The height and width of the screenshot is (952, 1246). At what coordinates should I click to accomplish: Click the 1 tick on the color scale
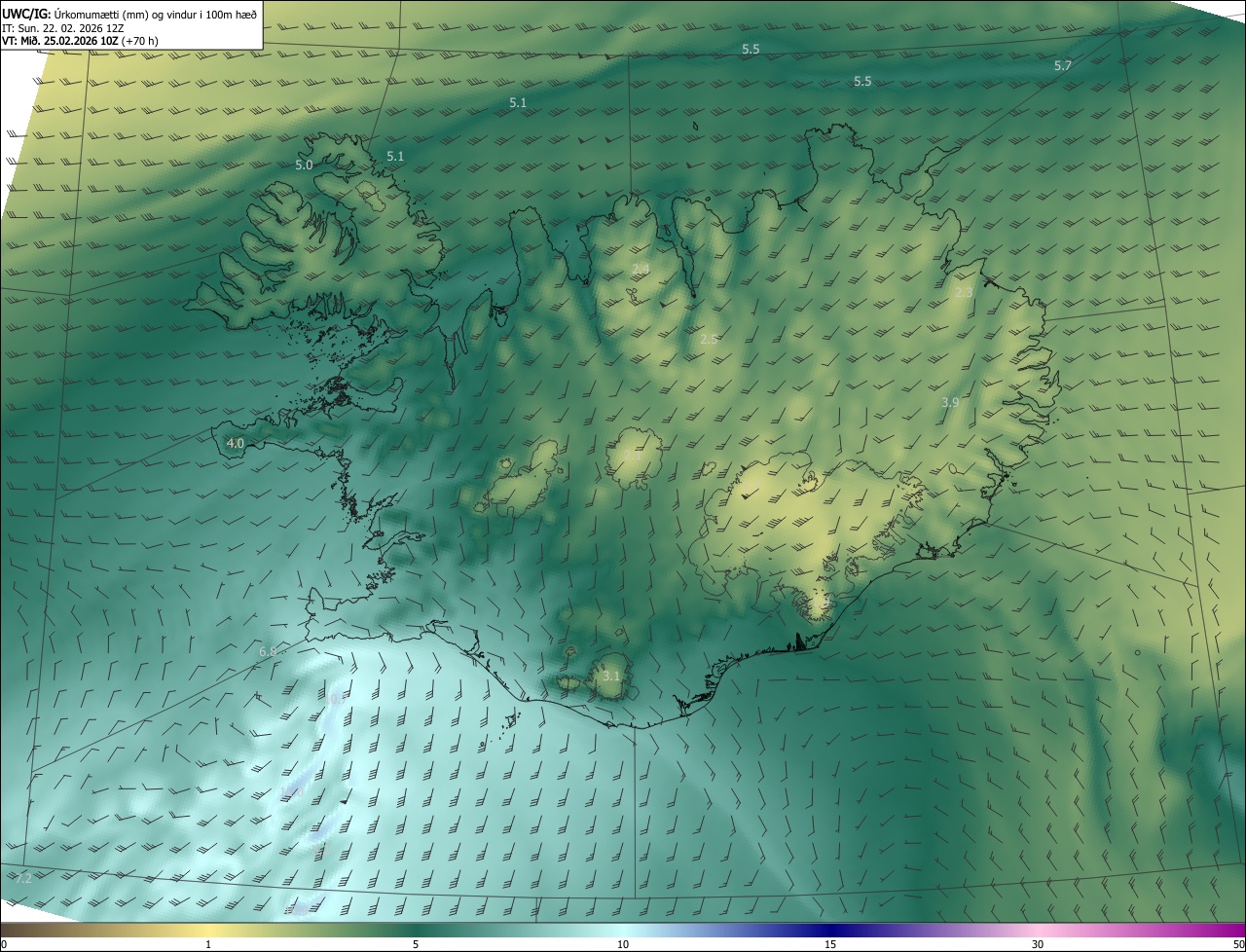tap(208, 945)
